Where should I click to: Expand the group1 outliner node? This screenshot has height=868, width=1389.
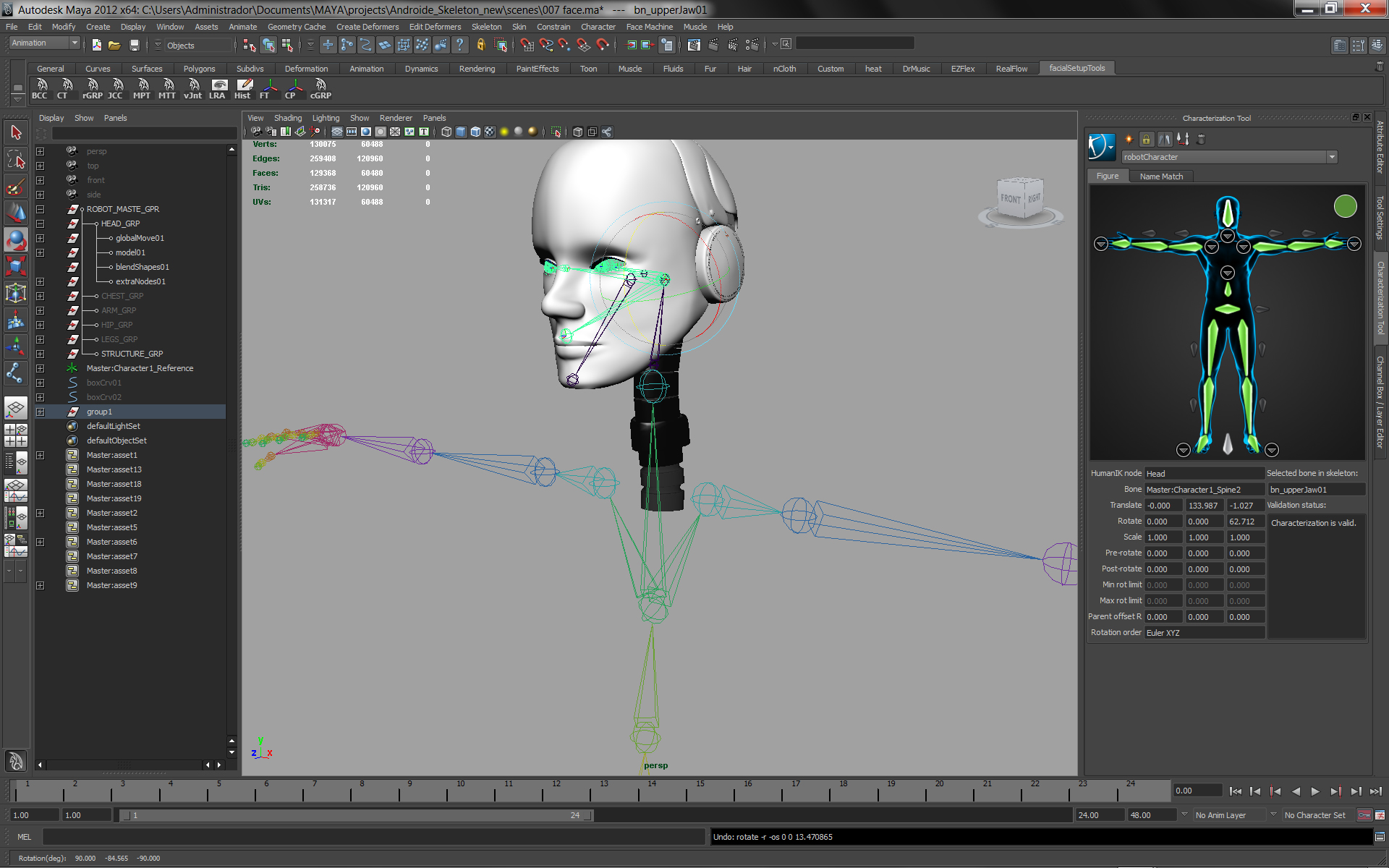[x=41, y=412]
